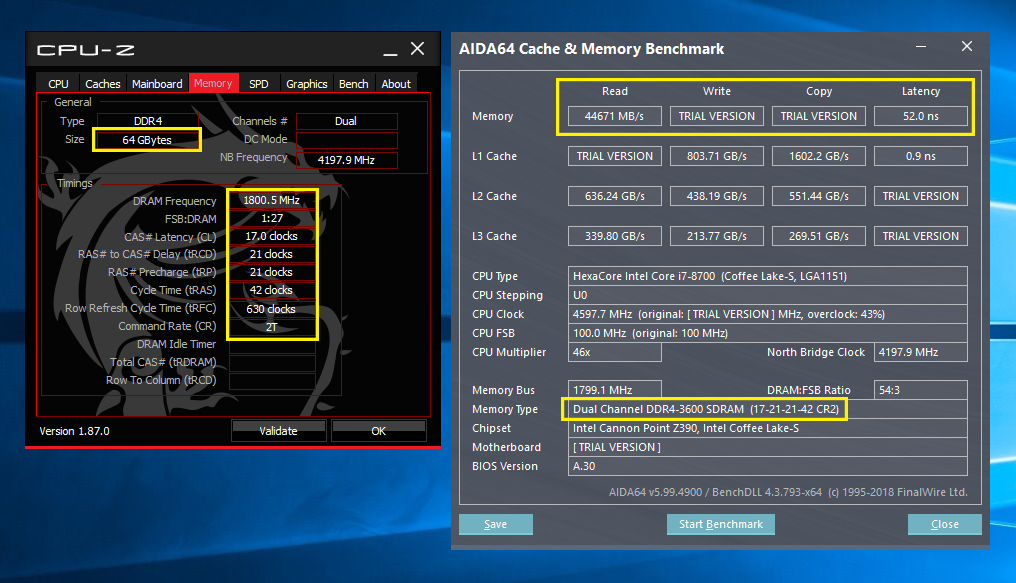This screenshot has height=583, width=1016.
Task: Close AIDA64 window with the X icon
Action: point(967,46)
